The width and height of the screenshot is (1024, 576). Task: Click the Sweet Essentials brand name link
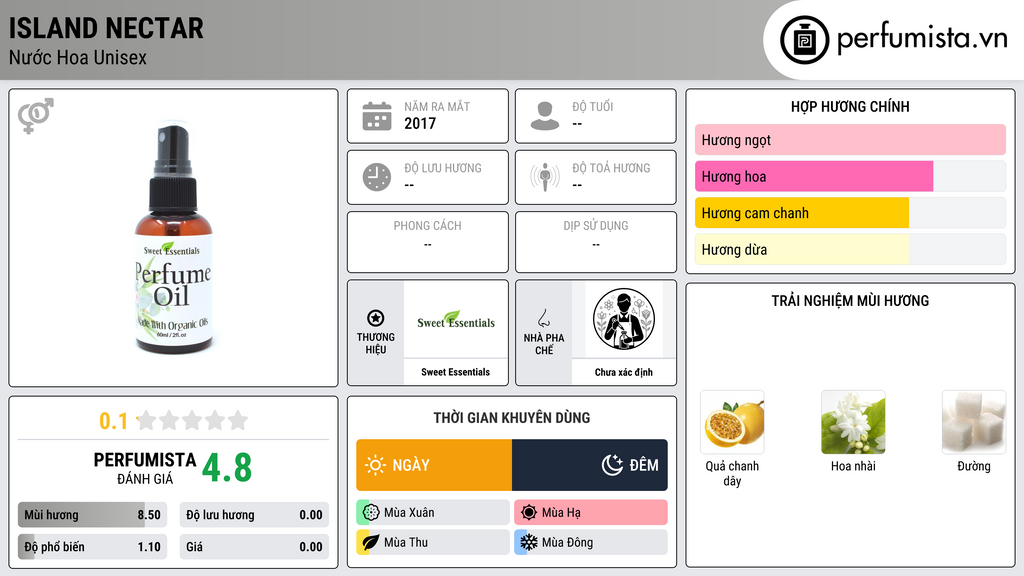(x=455, y=372)
